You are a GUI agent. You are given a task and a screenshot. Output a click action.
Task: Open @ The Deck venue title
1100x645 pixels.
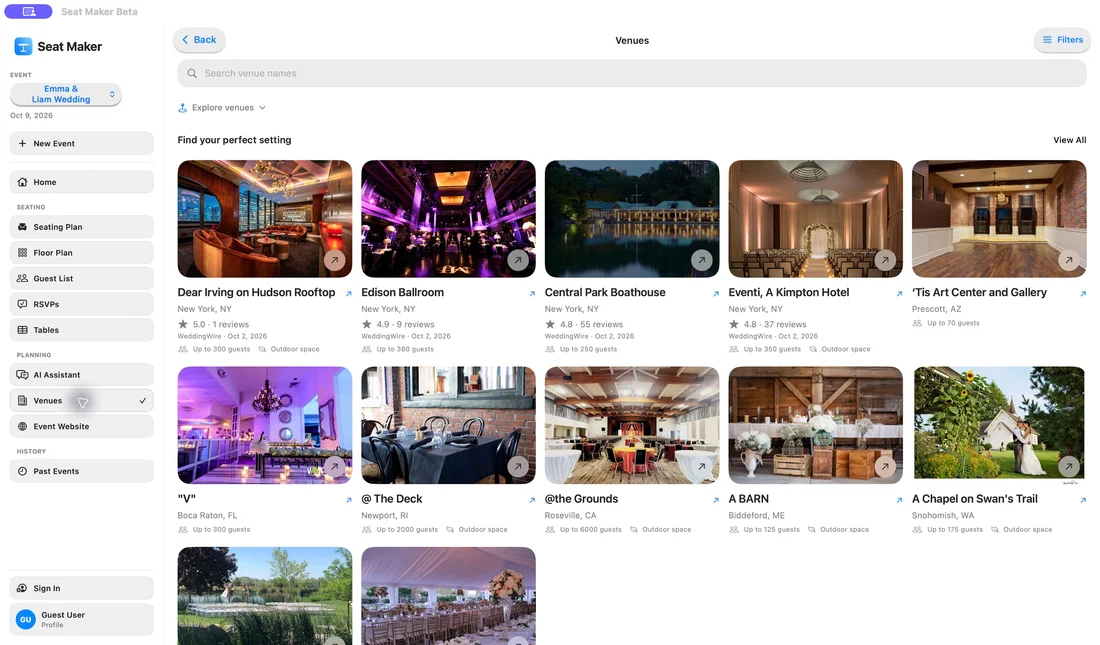(391, 499)
